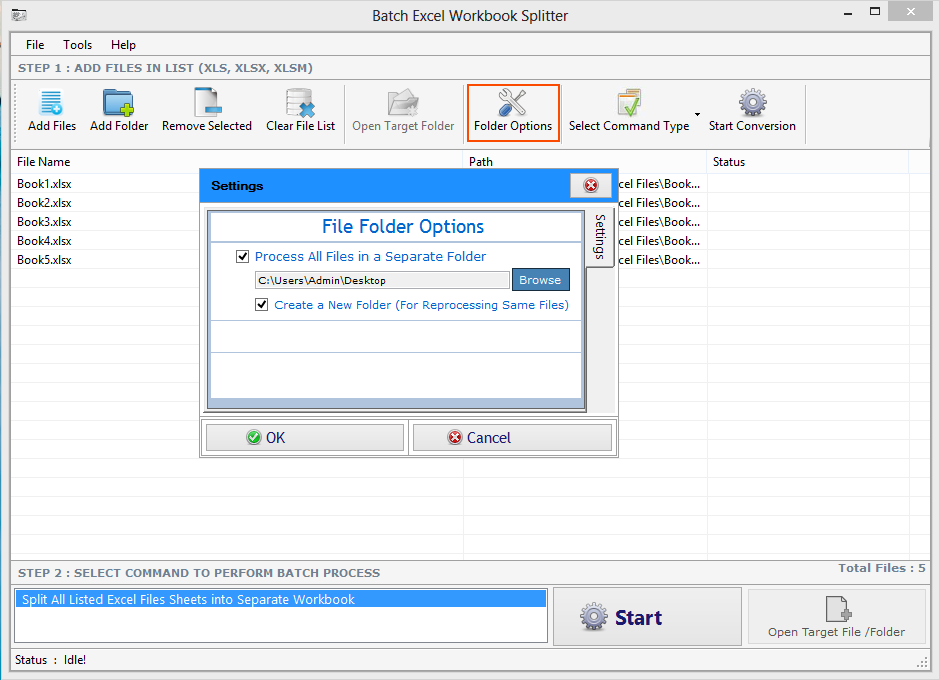Click the Browse button in Settings
The height and width of the screenshot is (680, 940).
(x=540, y=280)
